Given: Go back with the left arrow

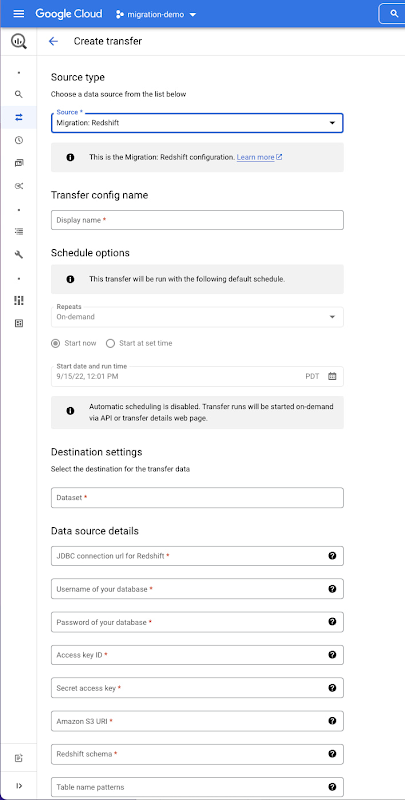Looking at the screenshot, I should [x=53, y=41].
